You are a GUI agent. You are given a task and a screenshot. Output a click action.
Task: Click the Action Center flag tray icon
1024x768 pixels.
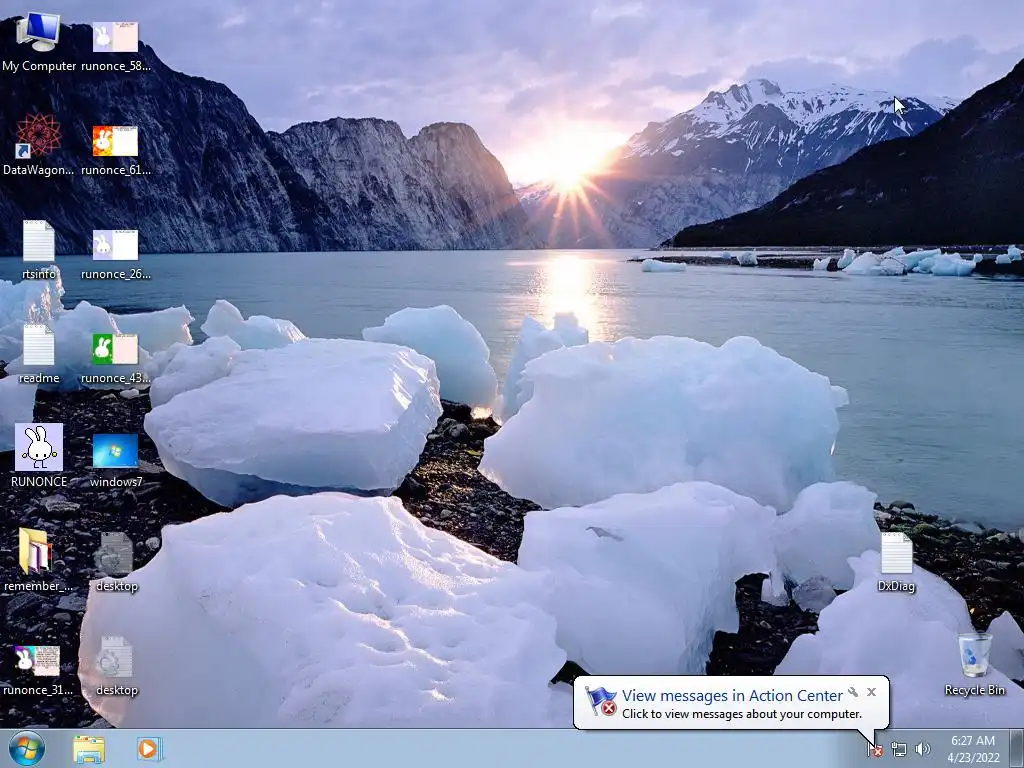[875, 749]
